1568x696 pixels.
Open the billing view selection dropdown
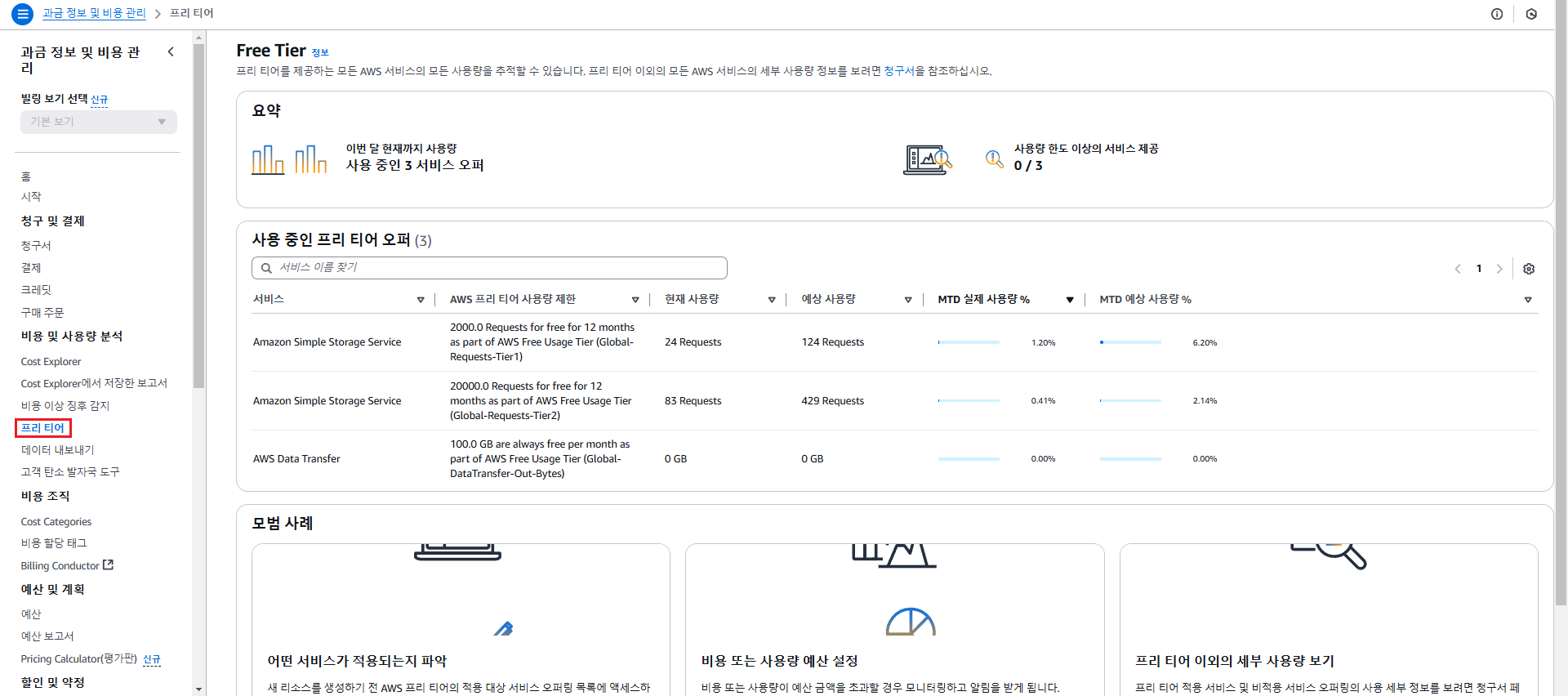(99, 122)
